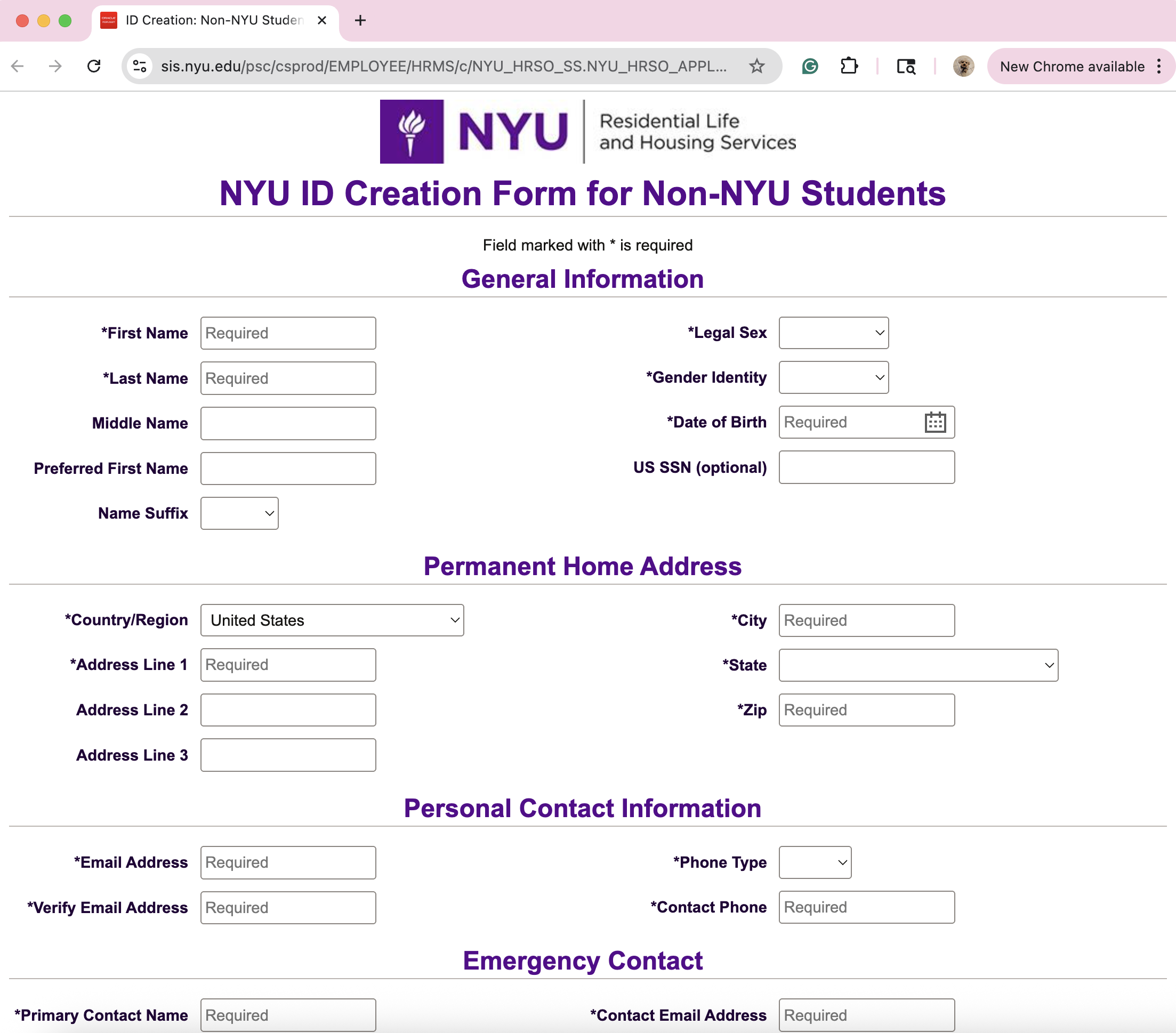Select the Phone Type dropdown
The width and height of the screenshot is (1176, 1033).
815,862
